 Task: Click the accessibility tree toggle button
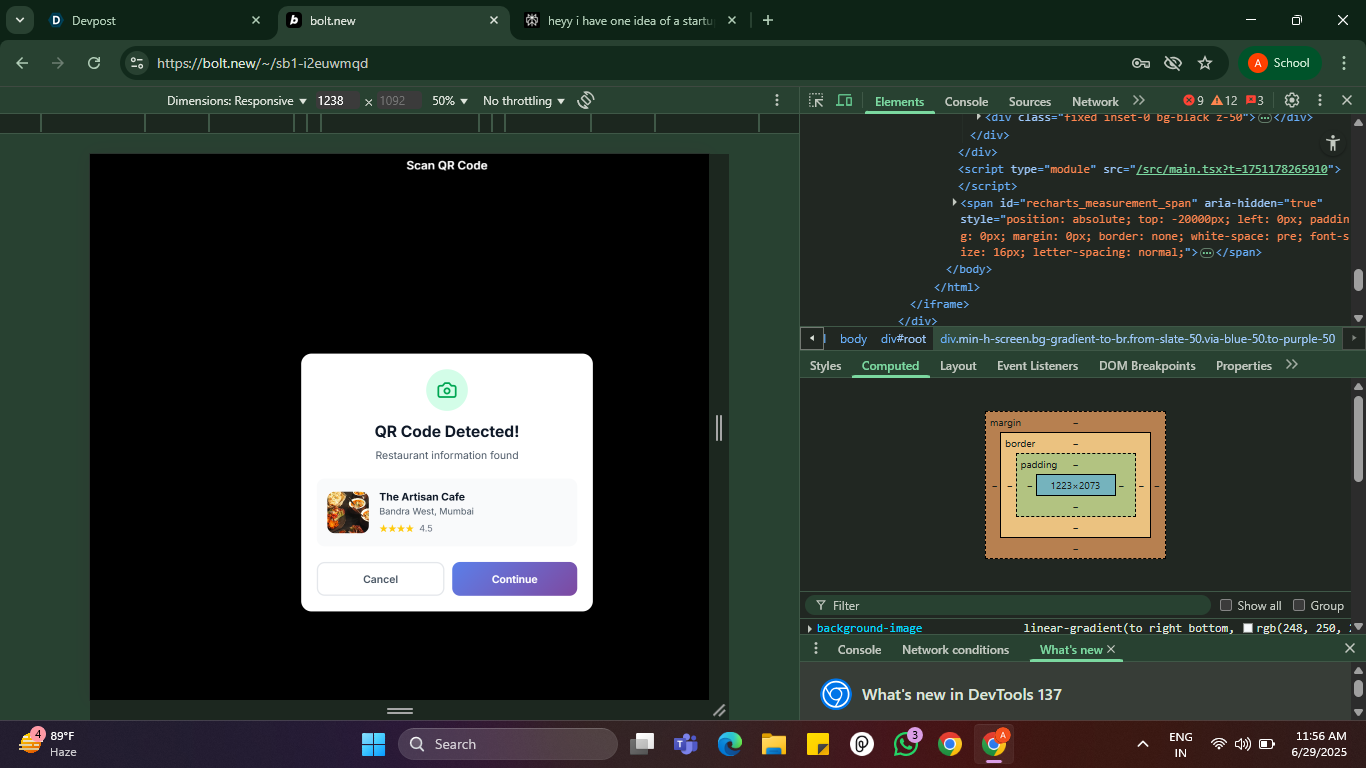point(1332,143)
